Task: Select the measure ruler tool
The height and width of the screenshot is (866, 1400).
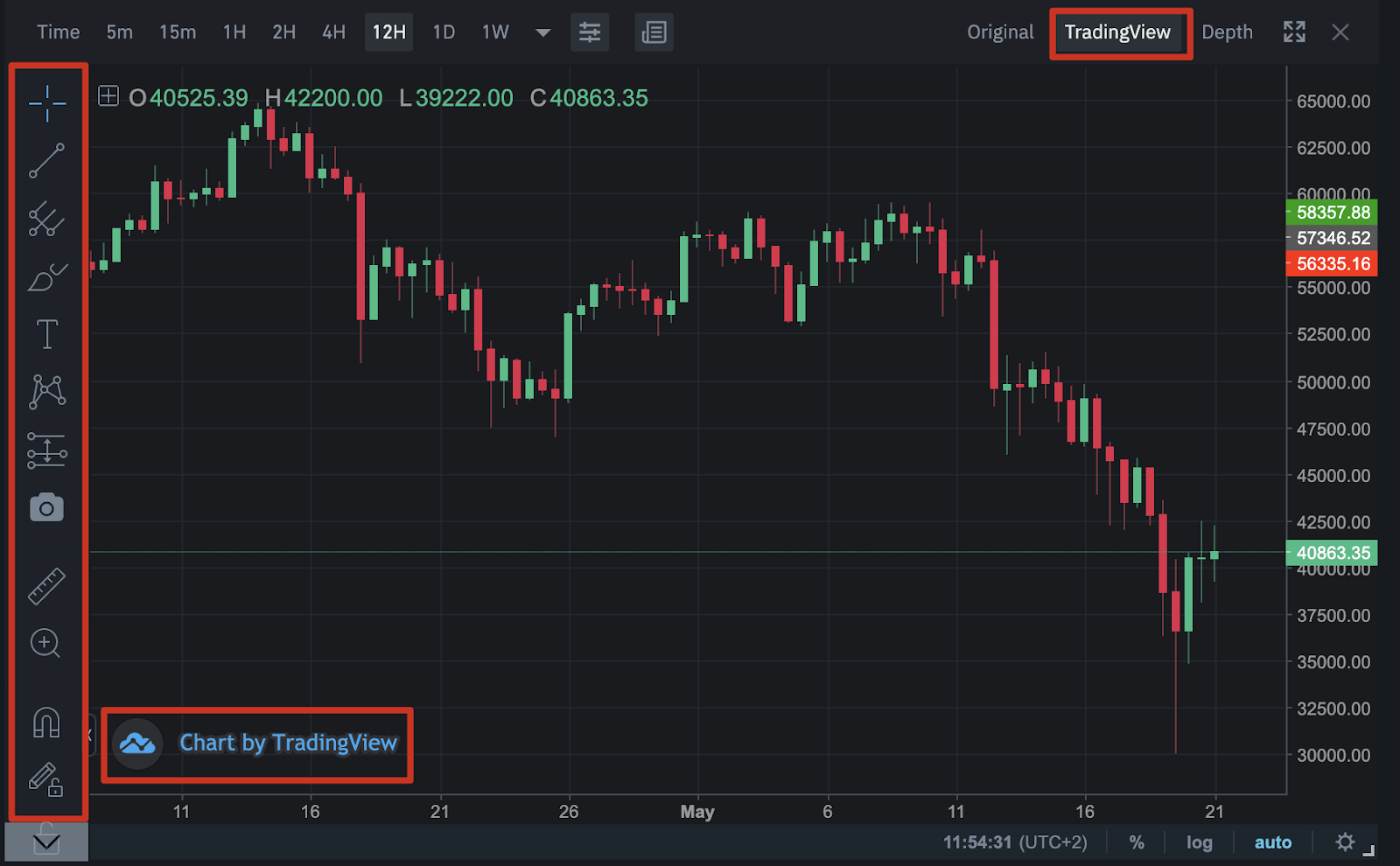Action: coord(48,584)
